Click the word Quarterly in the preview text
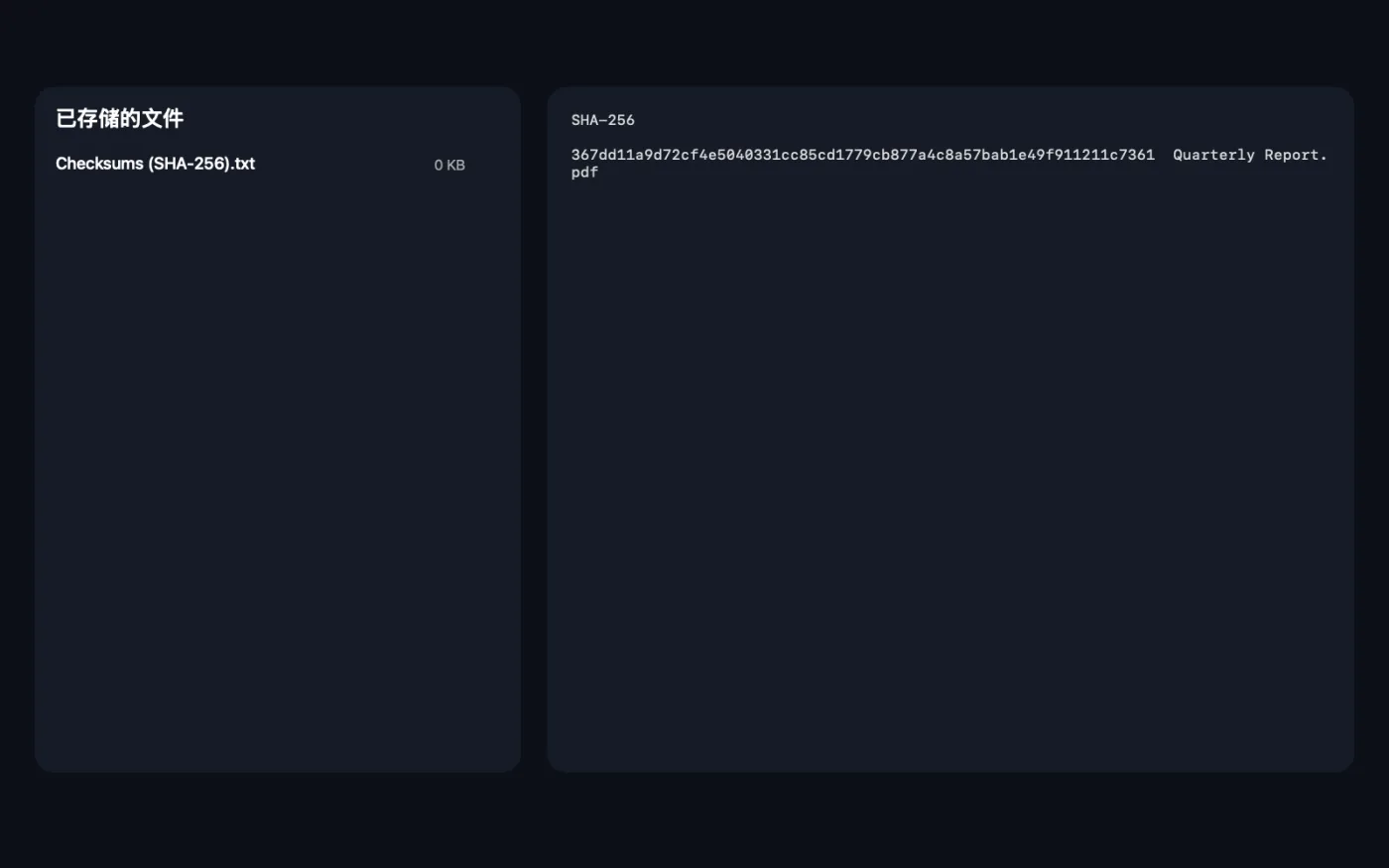The image size is (1389, 868). click(x=1213, y=155)
